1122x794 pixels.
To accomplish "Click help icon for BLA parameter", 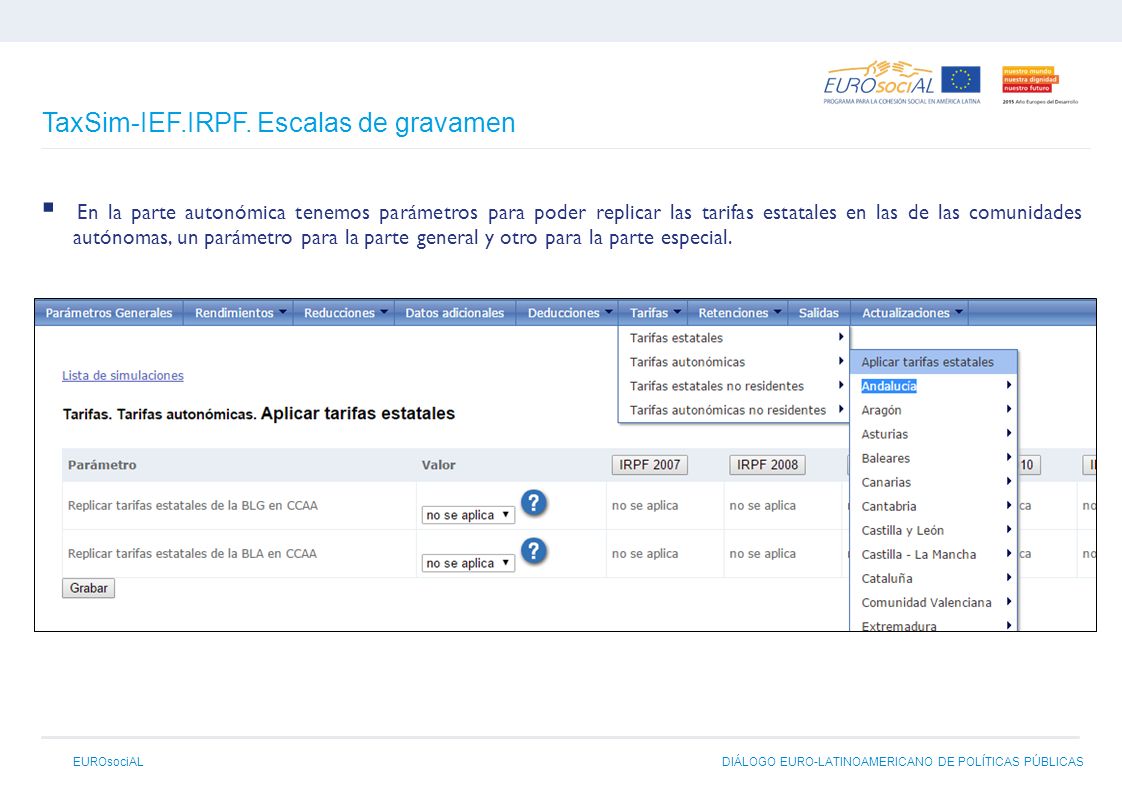I will click(534, 552).
